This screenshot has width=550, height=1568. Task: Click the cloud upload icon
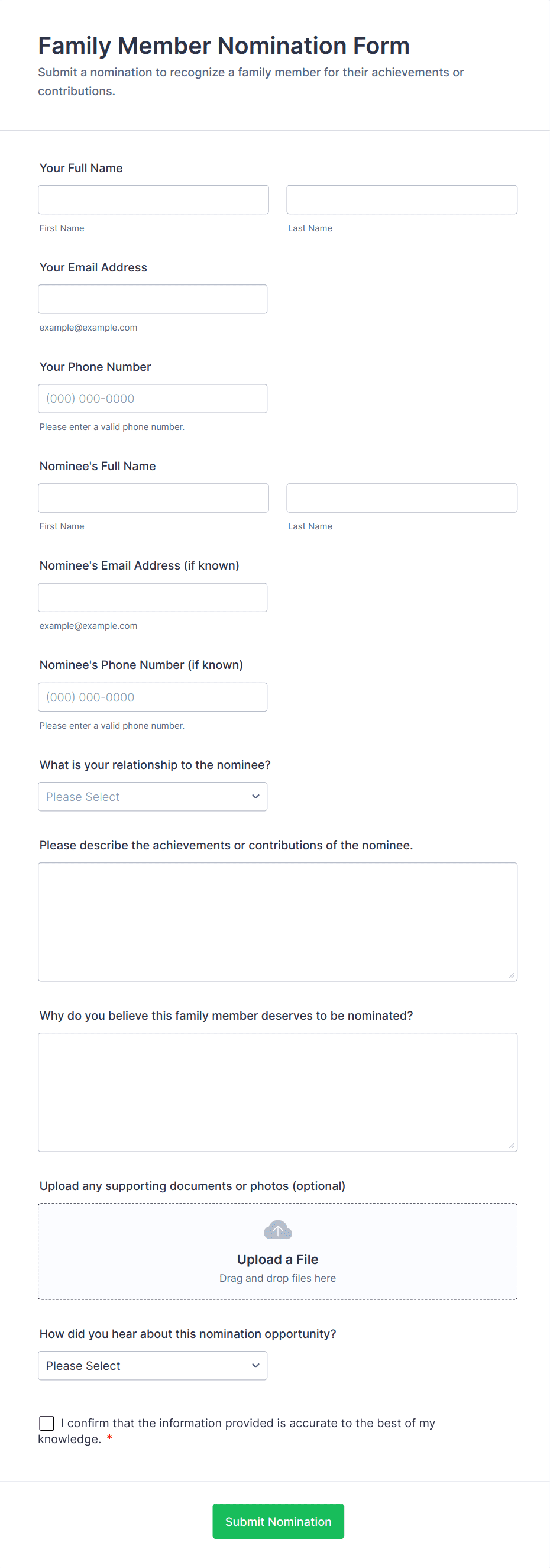pos(277,1230)
